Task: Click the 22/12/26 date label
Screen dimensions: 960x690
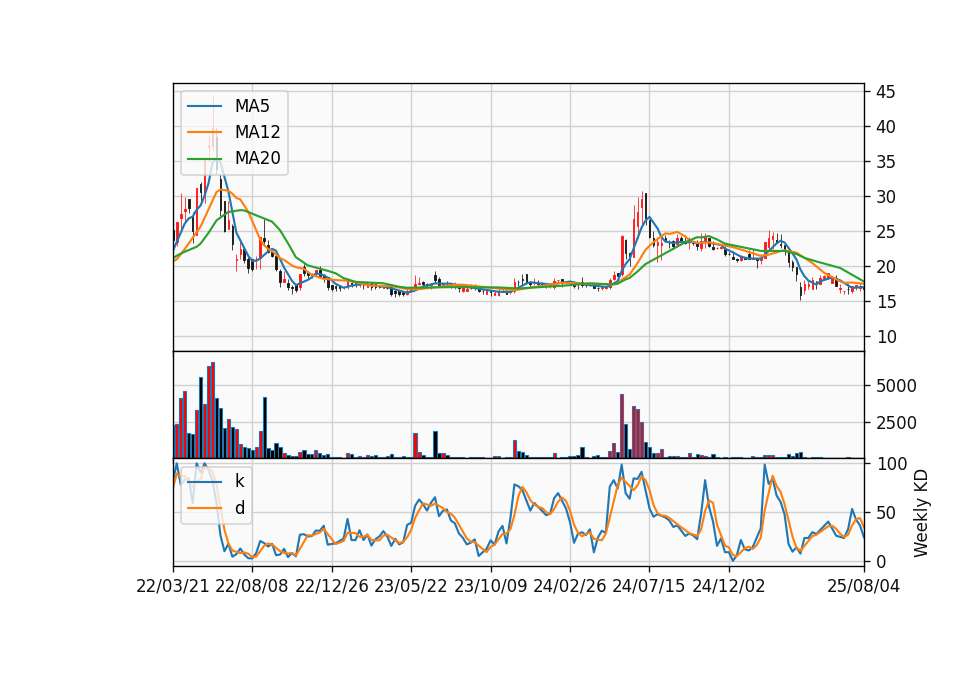Action: pyautogui.click(x=332, y=586)
